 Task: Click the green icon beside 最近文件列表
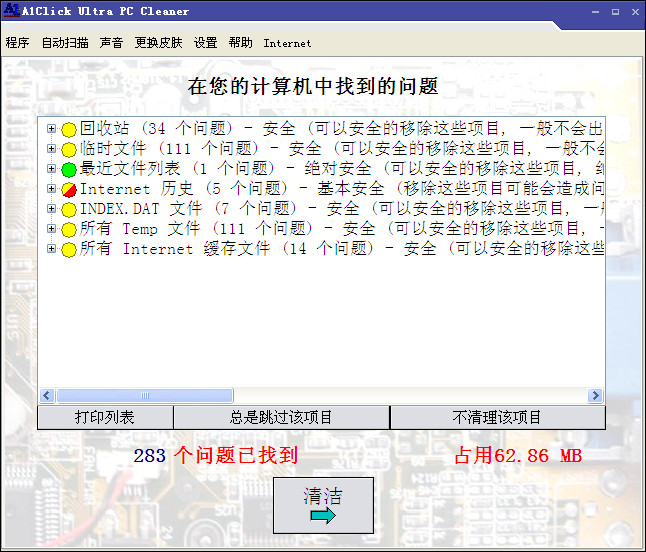pos(69,170)
